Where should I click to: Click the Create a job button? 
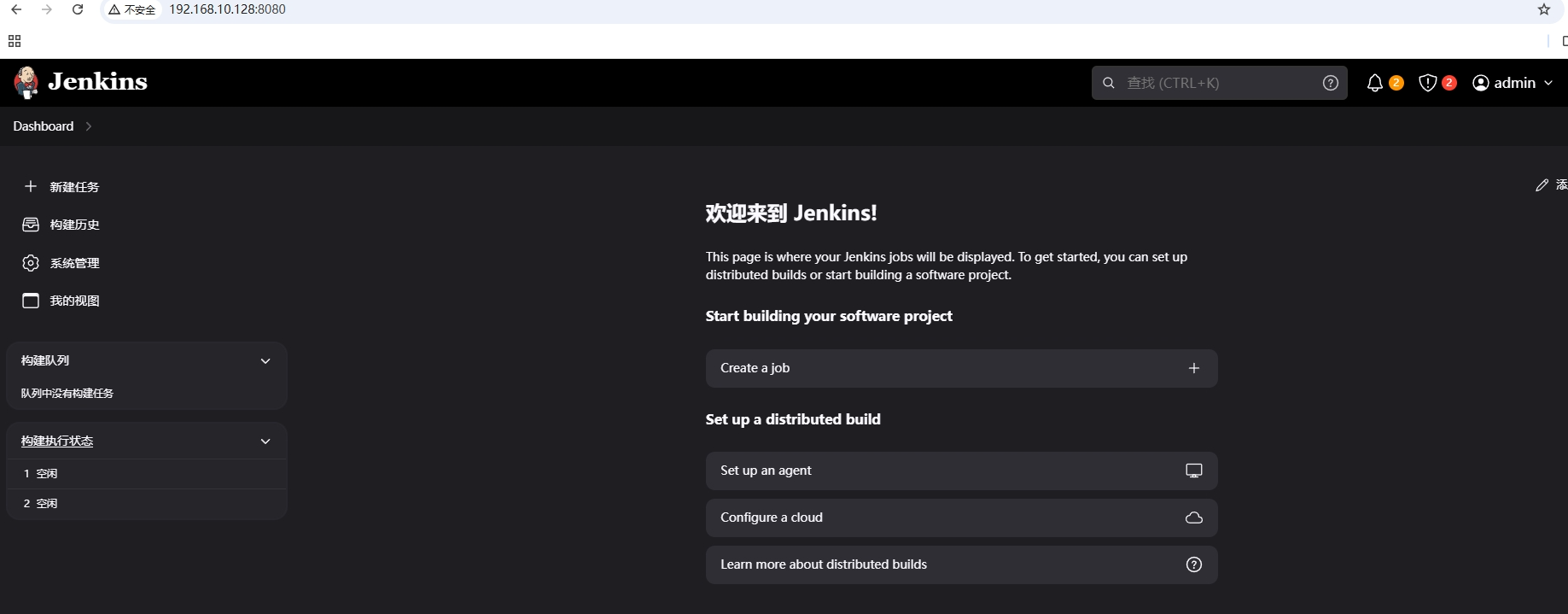coord(961,368)
